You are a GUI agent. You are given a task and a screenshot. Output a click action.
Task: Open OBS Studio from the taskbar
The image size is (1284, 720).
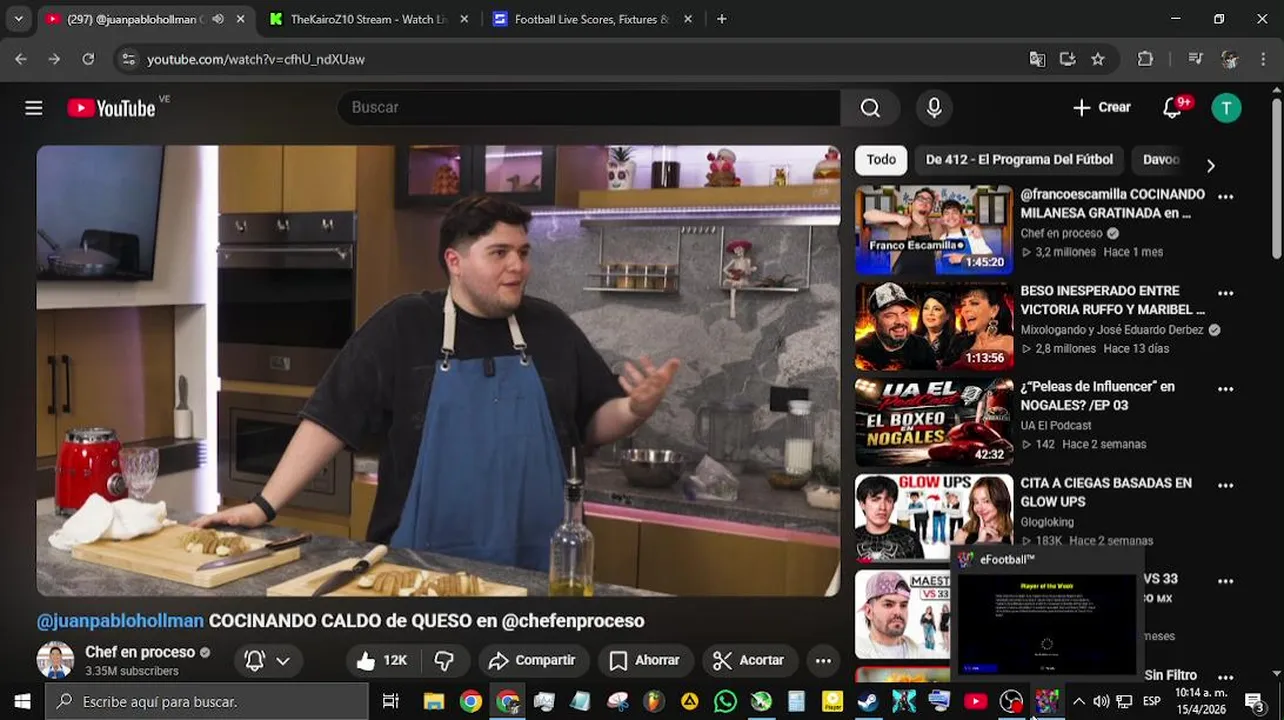tap(1011, 702)
